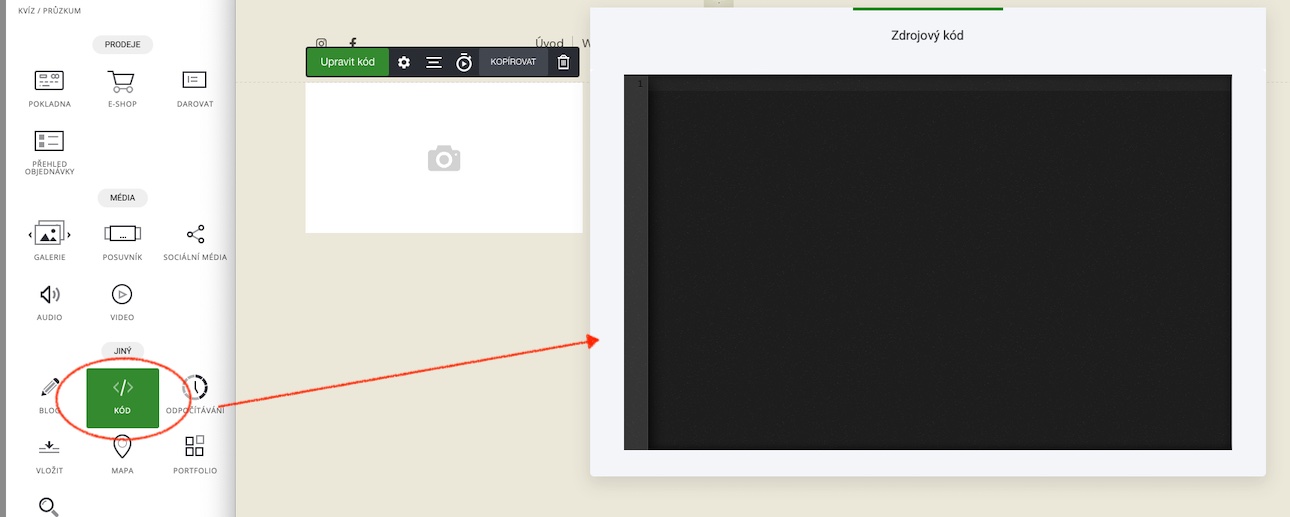
Task: Click the JINÝ category label
Action: click(122, 351)
